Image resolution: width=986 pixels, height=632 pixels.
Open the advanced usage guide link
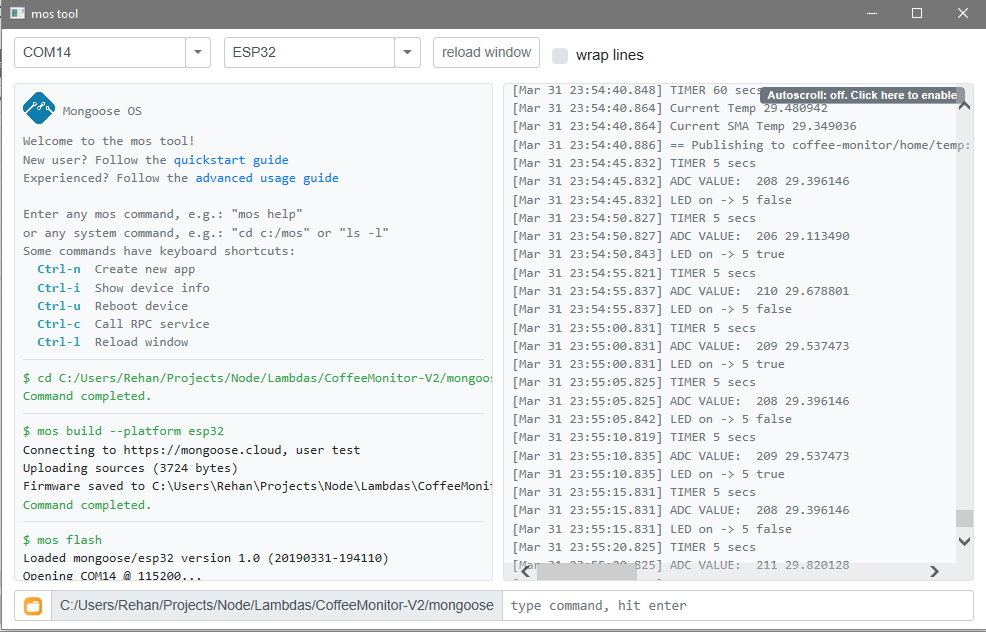(x=267, y=178)
